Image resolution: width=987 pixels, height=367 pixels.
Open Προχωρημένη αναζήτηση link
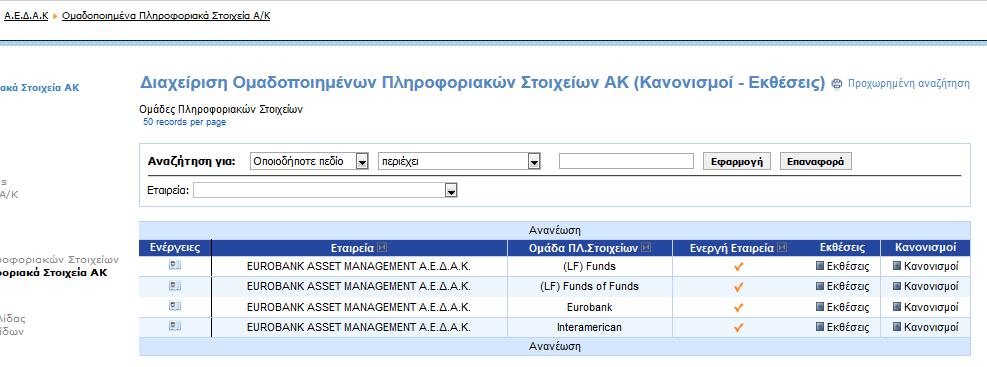click(909, 83)
